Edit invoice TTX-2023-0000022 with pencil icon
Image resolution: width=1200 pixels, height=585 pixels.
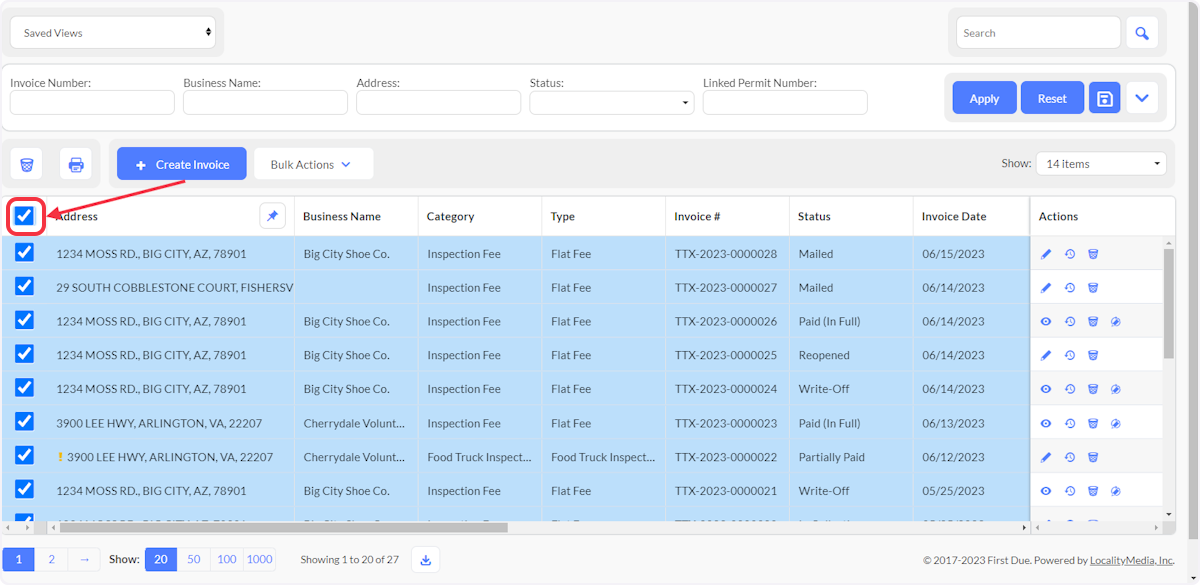pyautogui.click(x=1046, y=457)
